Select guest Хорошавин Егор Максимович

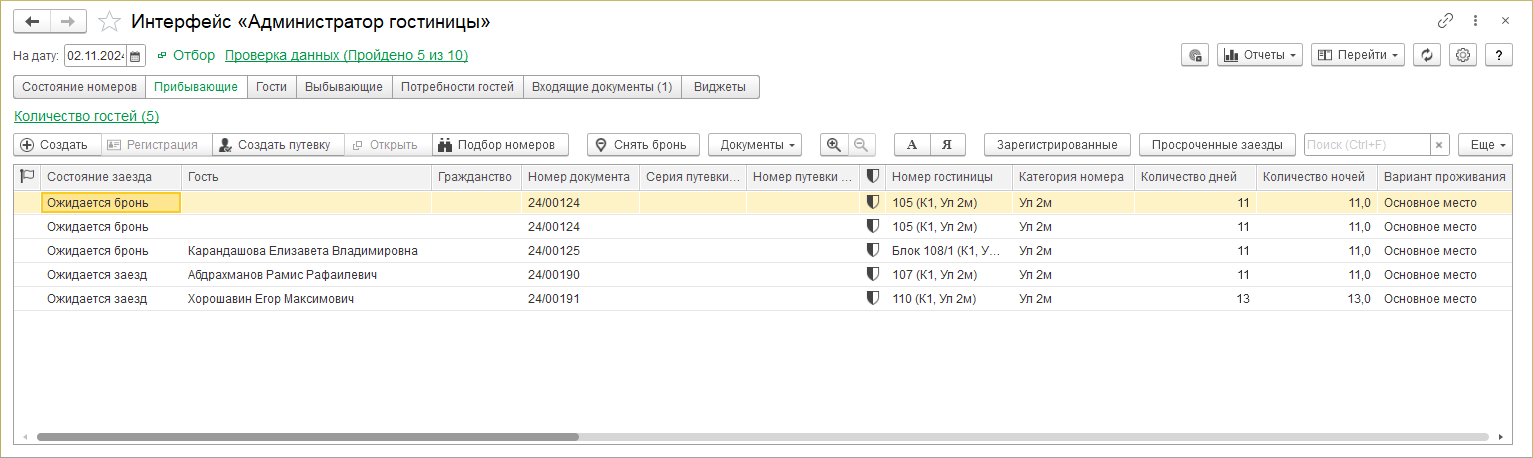271,299
